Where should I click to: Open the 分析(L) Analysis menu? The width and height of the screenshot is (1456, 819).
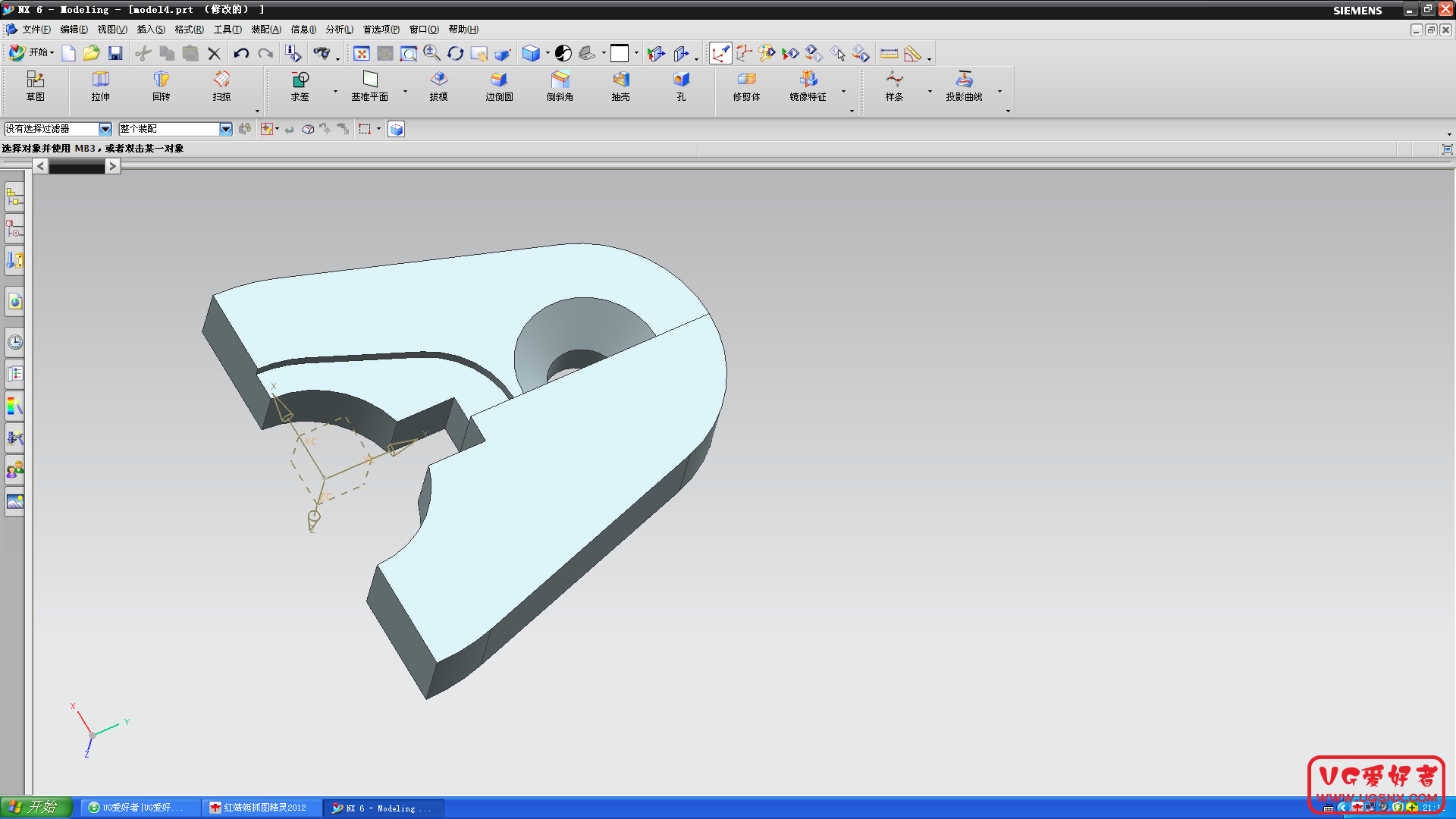pyautogui.click(x=340, y=30)
